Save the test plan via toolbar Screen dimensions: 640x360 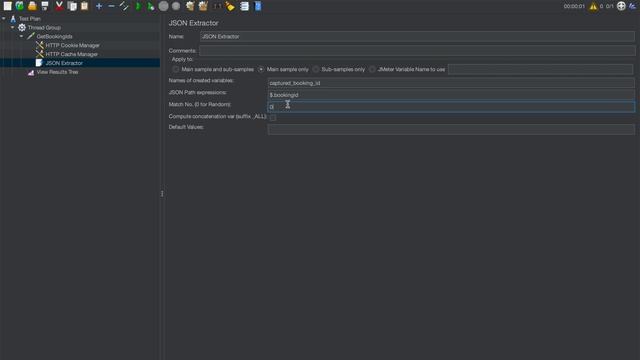[45, 6]
